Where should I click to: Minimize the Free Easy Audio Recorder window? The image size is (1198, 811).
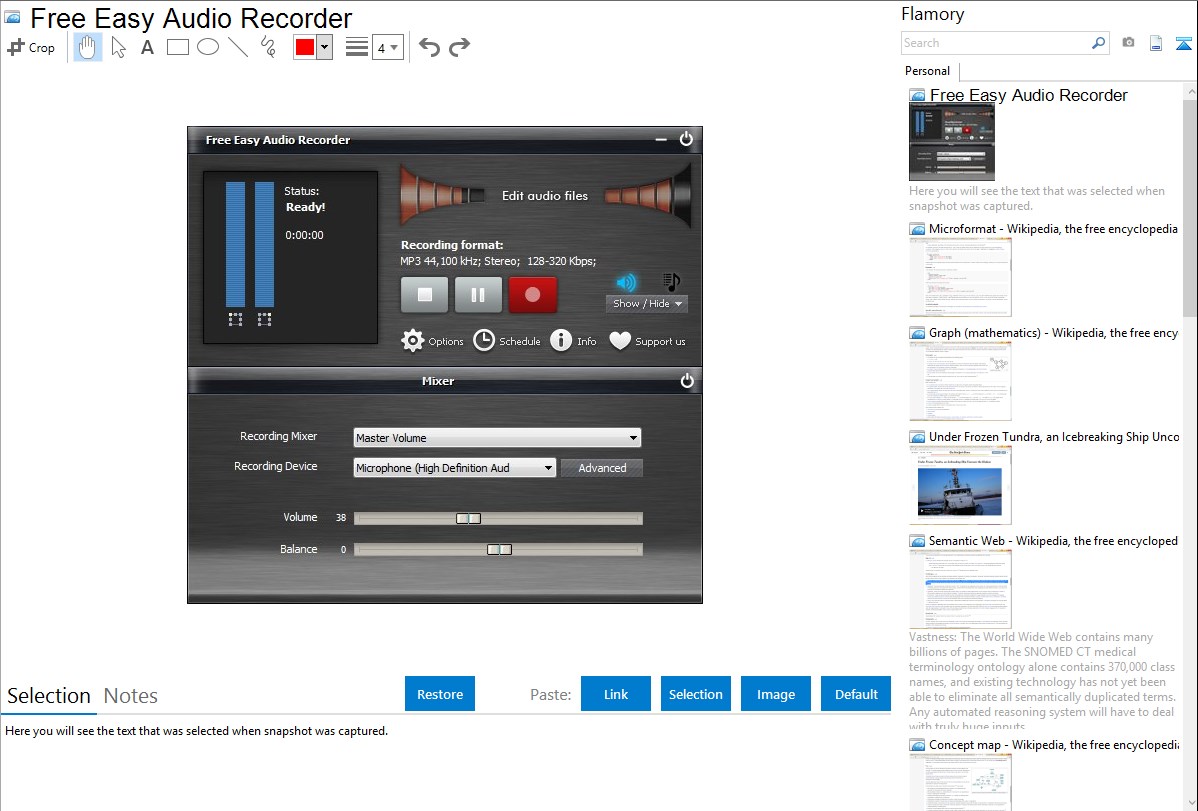[662, 139]
